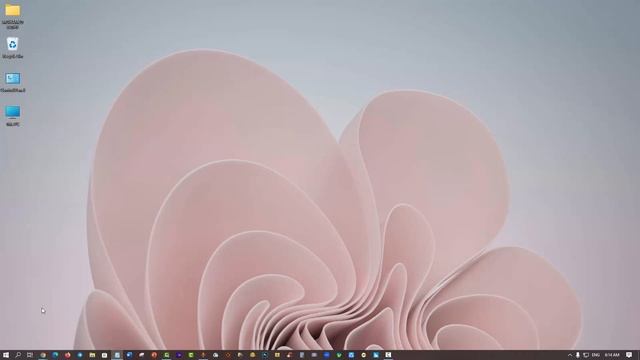
Task: Open Task View on the taskbar
Action: [x=30, y=355]
